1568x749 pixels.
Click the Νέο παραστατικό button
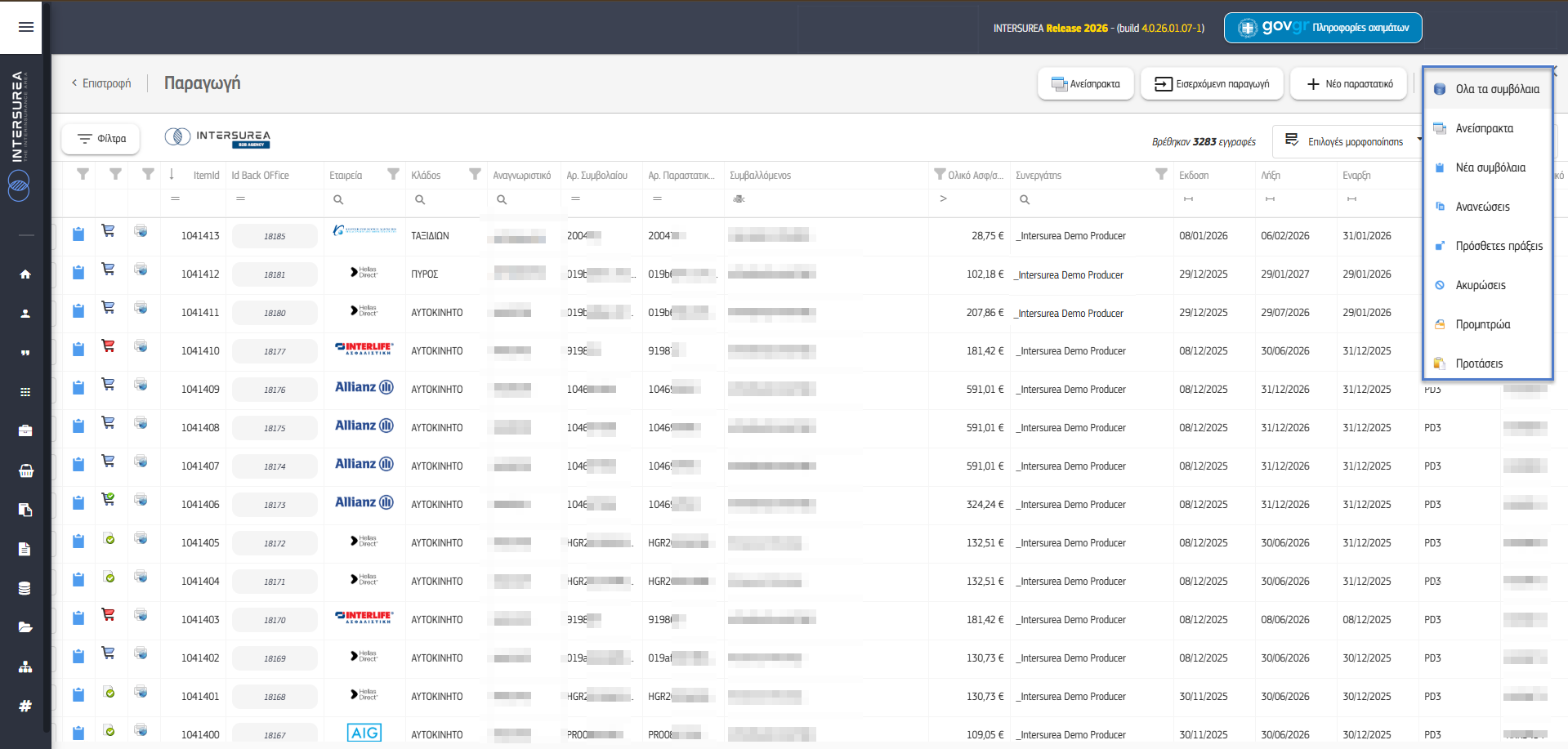click(x=1349, y=84)
